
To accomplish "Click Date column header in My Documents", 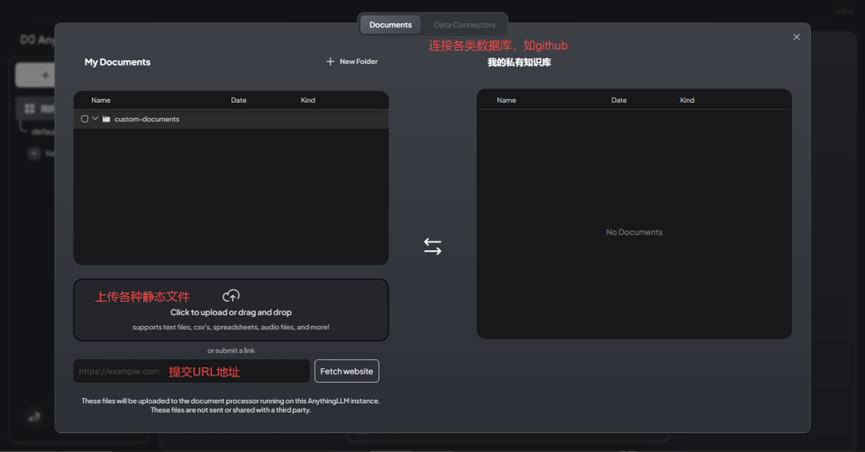I will (x=238, y=100).
